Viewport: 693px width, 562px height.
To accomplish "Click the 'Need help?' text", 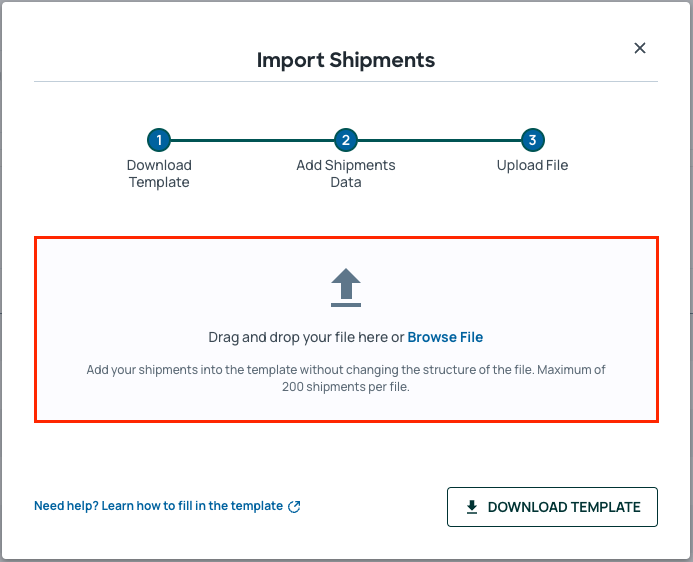I will (x=66, y=506).
